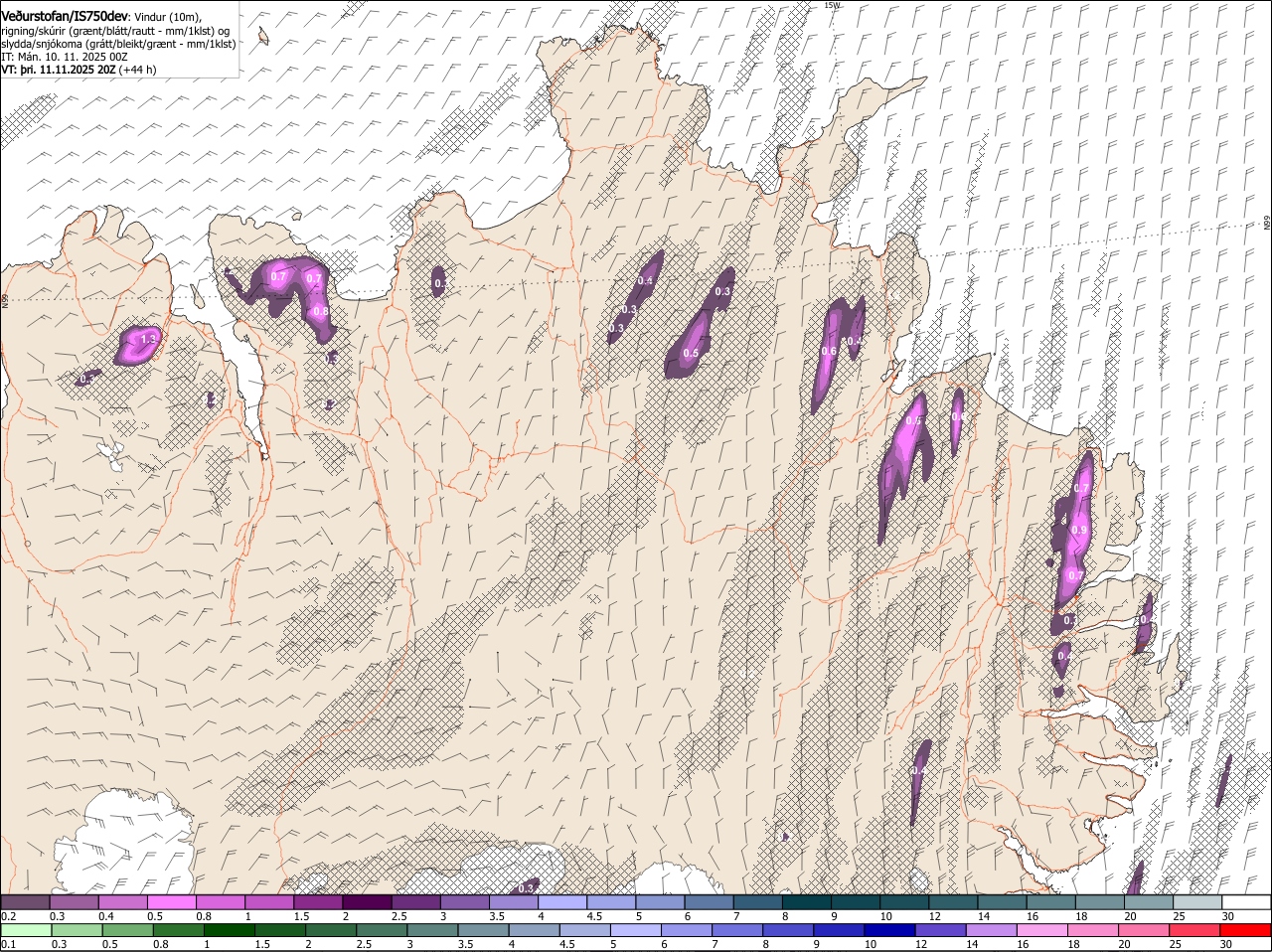Image resolution: width=1272 pixels, height=952 pixels.
Task: Click the '0.8' precipitation value on the map
Action: tap(320, 311)
